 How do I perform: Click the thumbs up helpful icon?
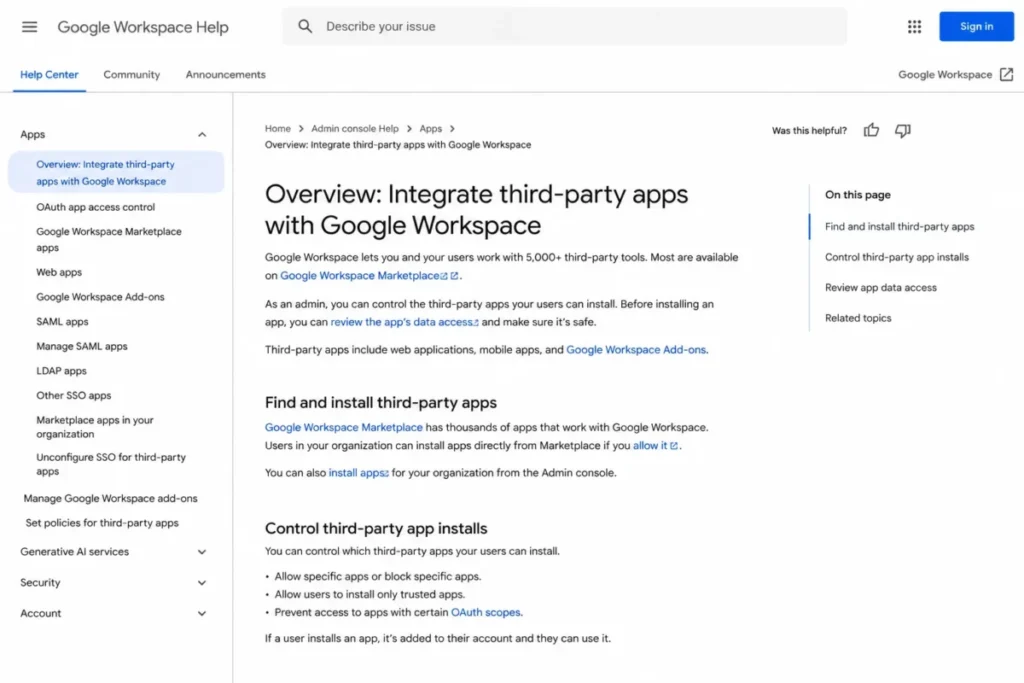[x=871, y=131]
